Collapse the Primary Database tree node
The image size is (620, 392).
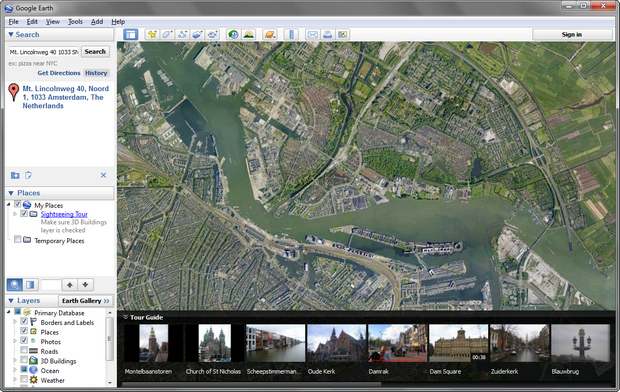9,312
